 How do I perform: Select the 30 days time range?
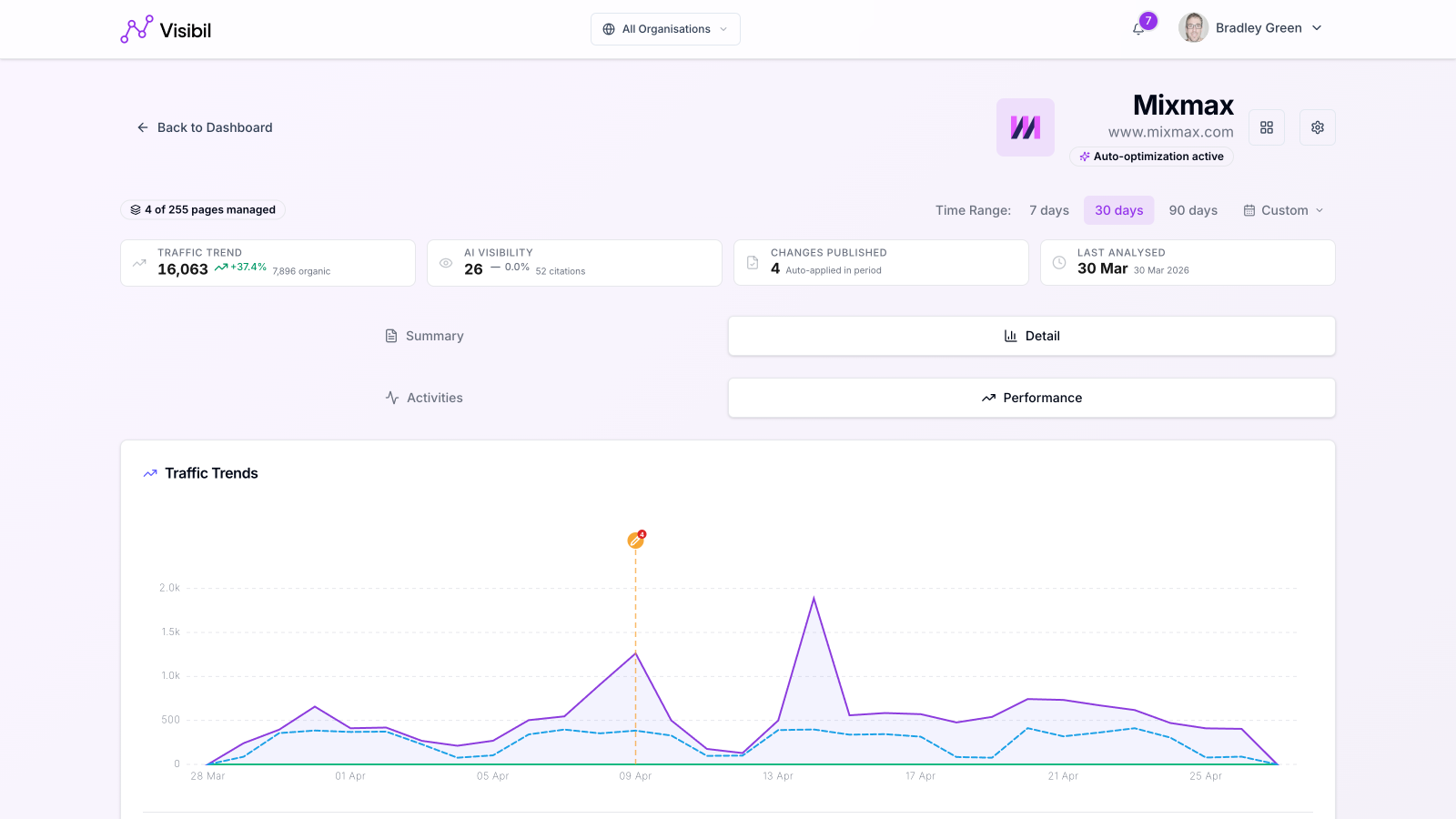click(1119, 210)
